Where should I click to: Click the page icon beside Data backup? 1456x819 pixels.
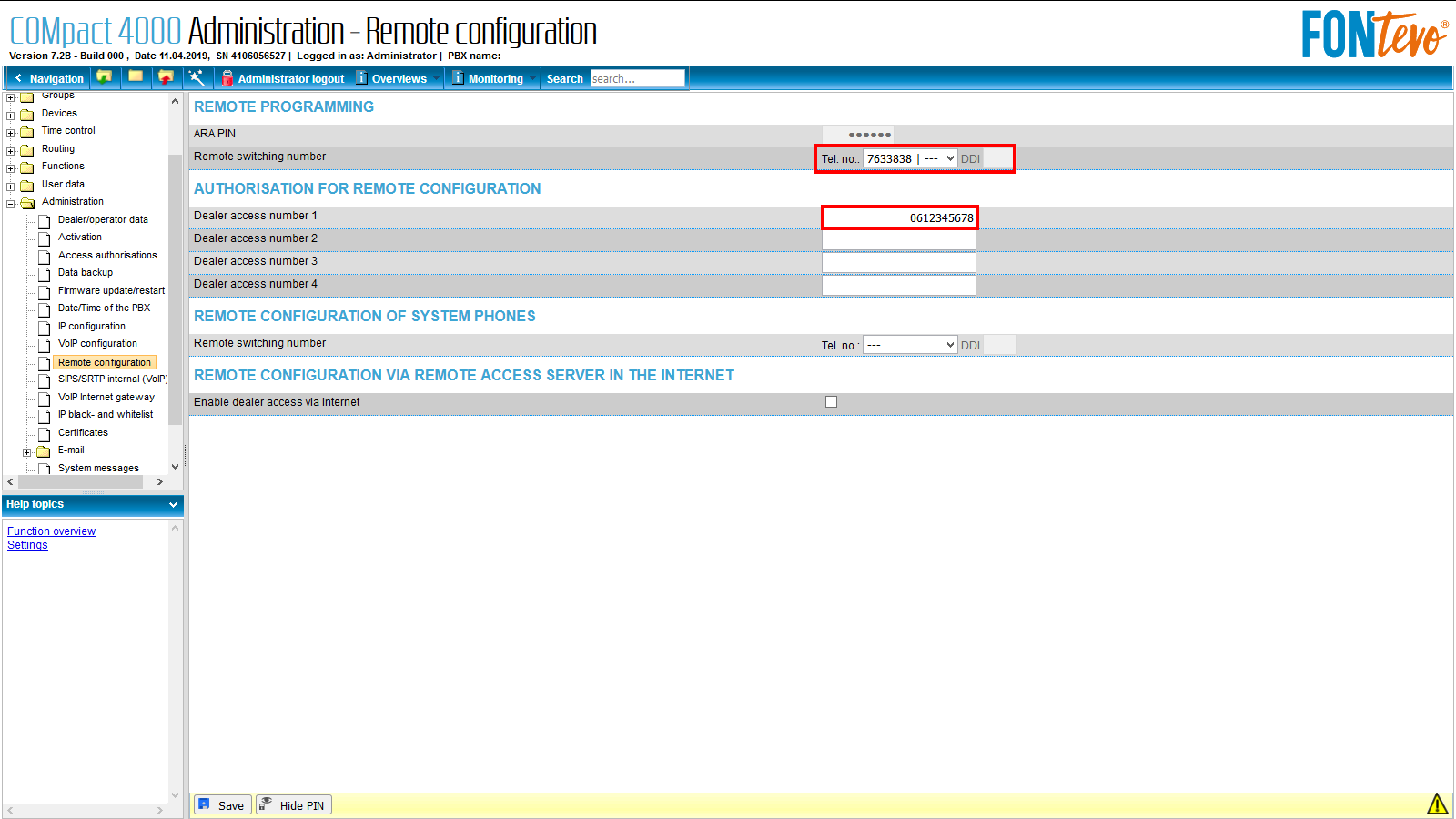click(x=44, y=273)
